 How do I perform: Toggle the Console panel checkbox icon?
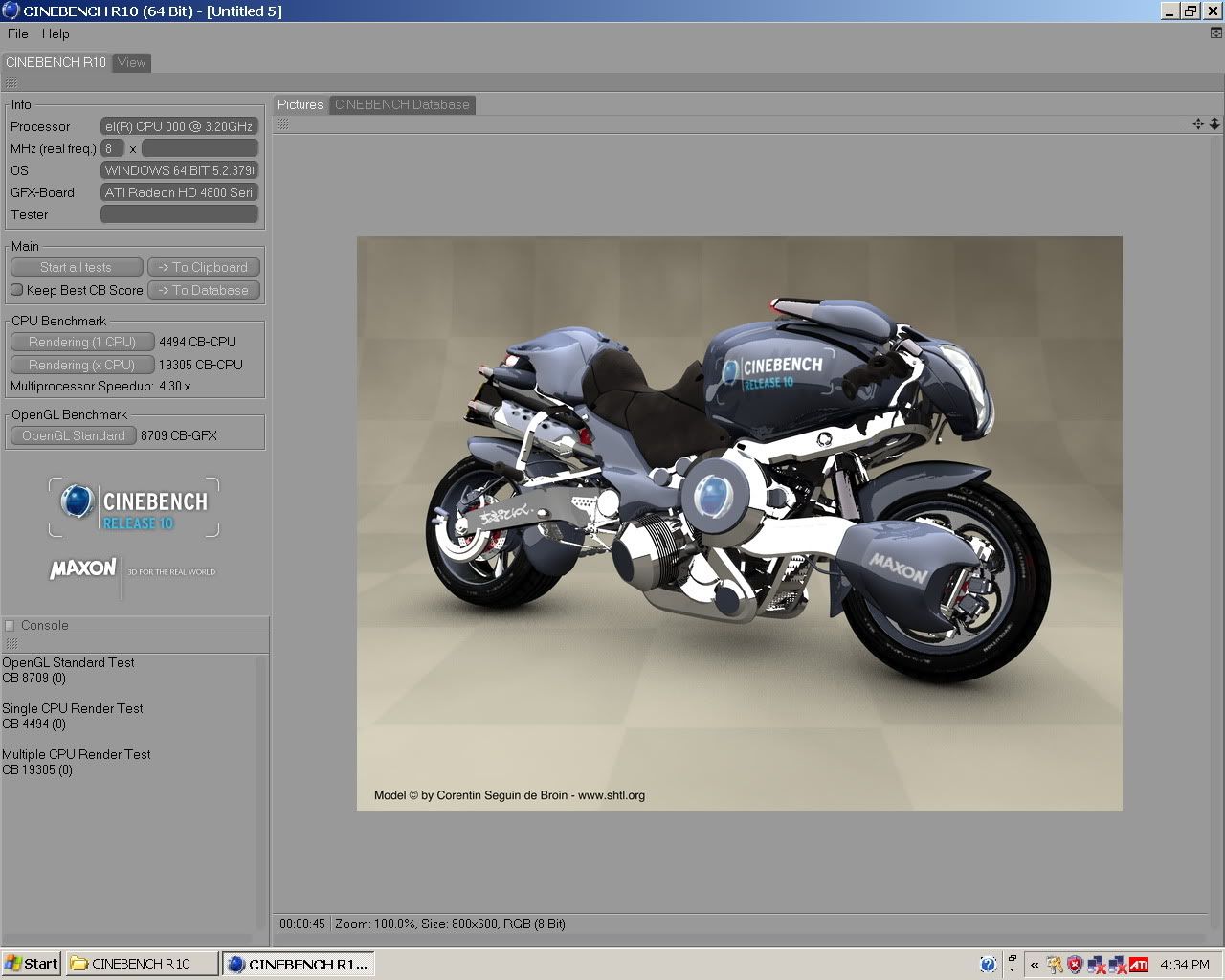(x=11, y=625)
